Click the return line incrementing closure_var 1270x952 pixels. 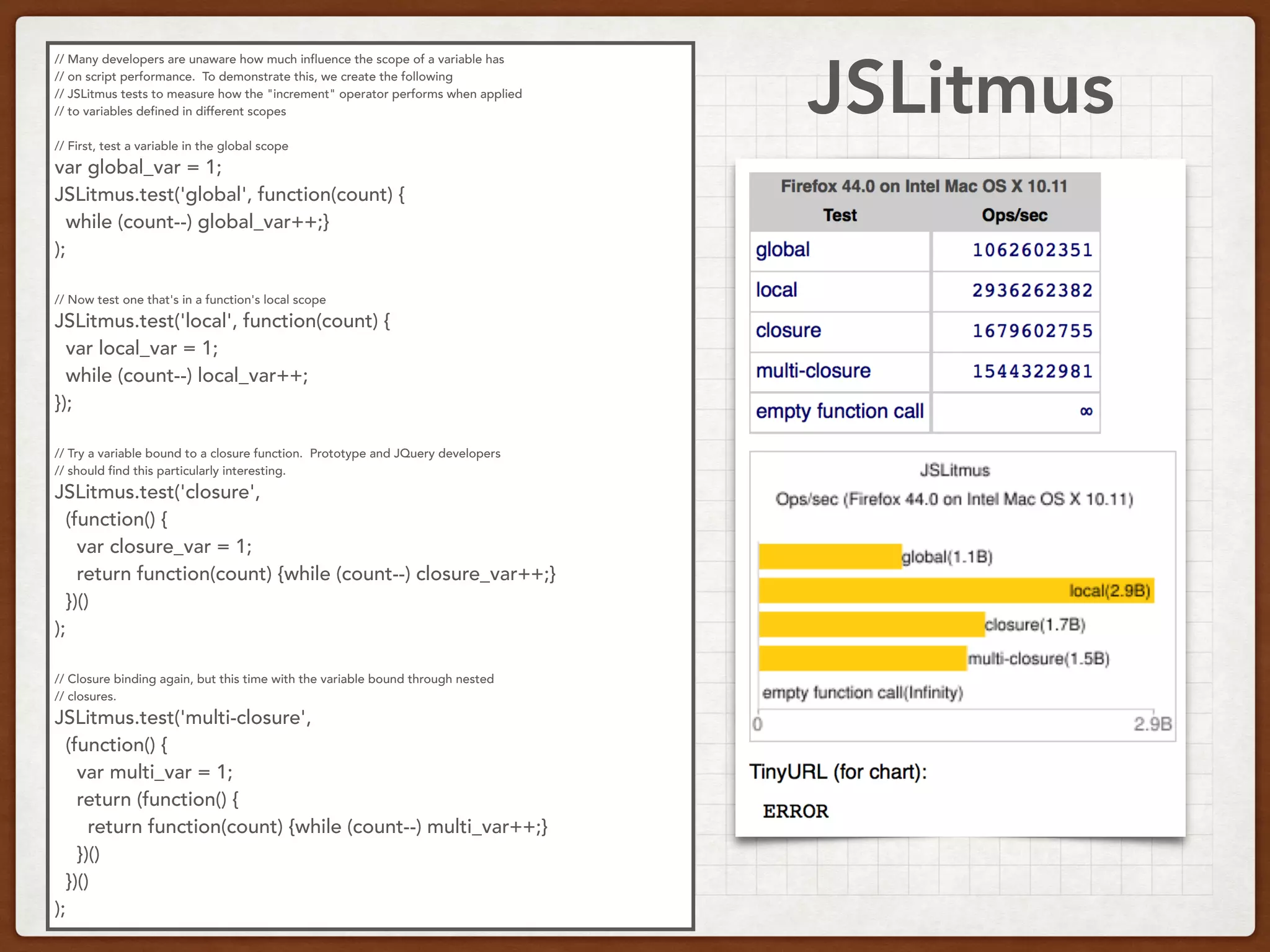(x=316, y=574)
